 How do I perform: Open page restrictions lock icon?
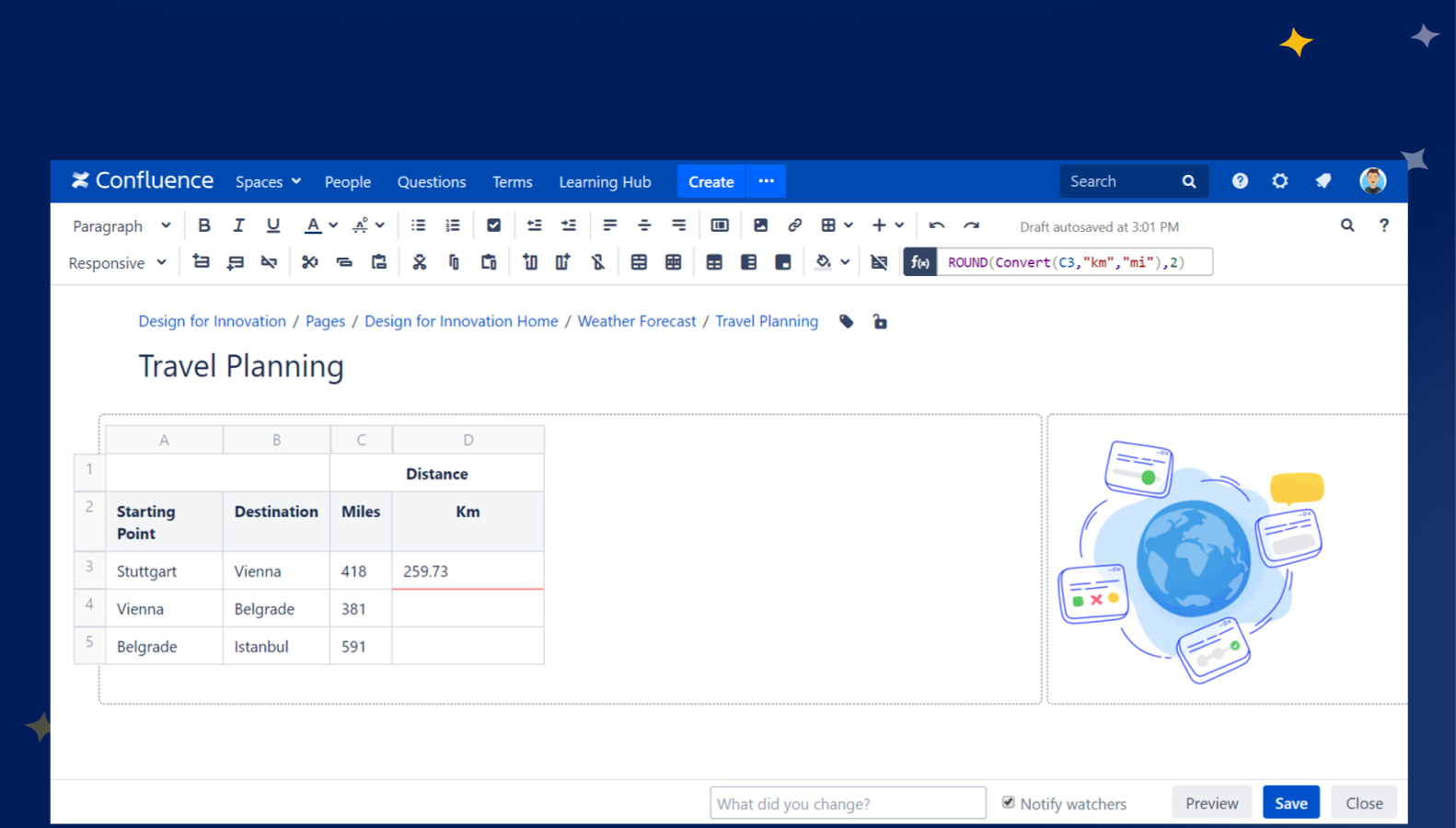pyautogui.click(x=880, y=322)
